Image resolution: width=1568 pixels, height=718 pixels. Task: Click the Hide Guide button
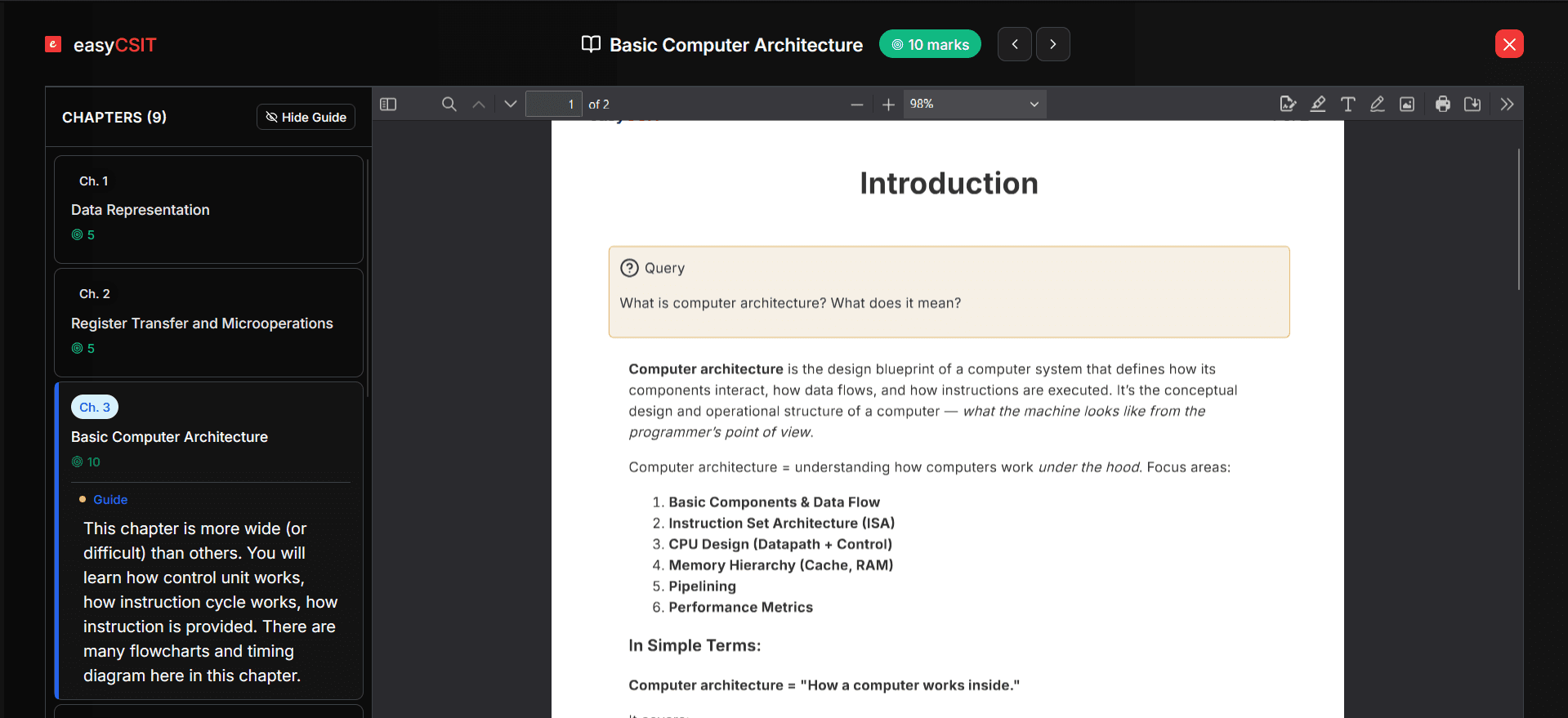click(x=306, y=117)
